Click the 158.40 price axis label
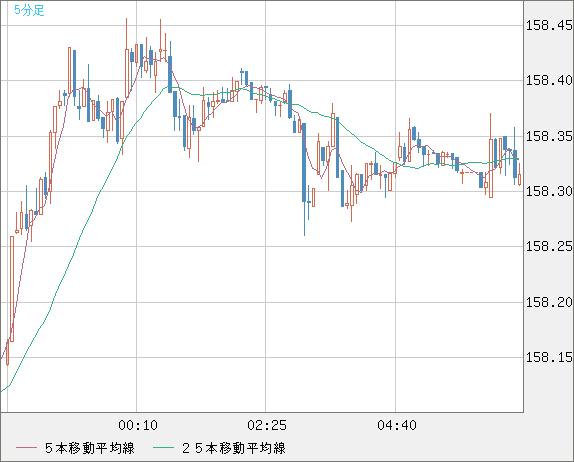 tap(549, 80)
